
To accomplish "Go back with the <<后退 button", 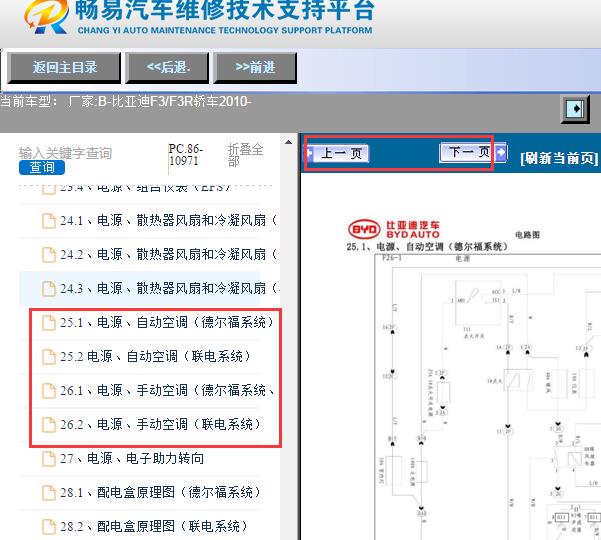I will pyautogui.click(x=167, y=68).
